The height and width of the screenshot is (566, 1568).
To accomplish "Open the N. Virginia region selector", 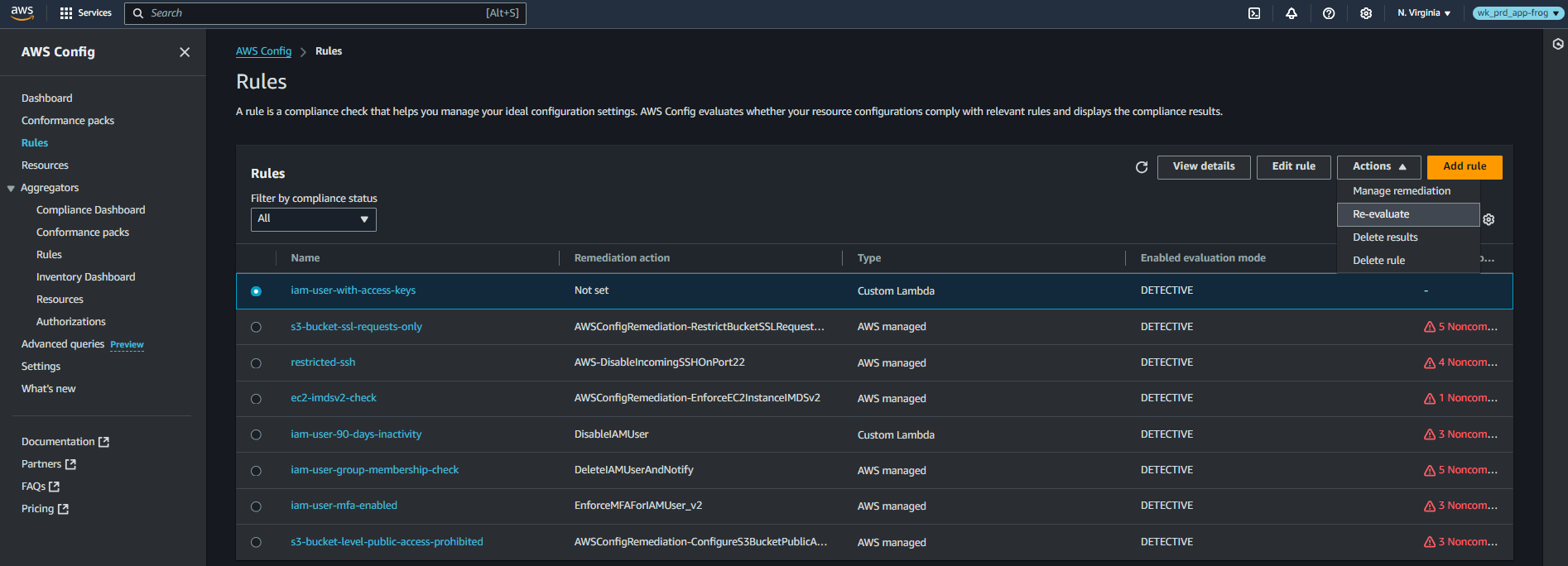I will click(1424, 13).
